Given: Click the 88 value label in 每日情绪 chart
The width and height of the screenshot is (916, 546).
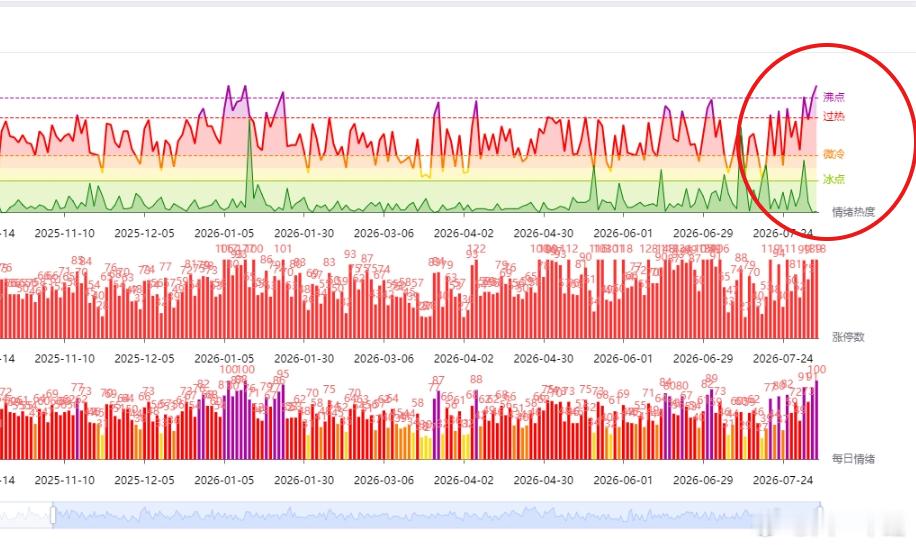Looking at the screenshot, I should point(476,380).
